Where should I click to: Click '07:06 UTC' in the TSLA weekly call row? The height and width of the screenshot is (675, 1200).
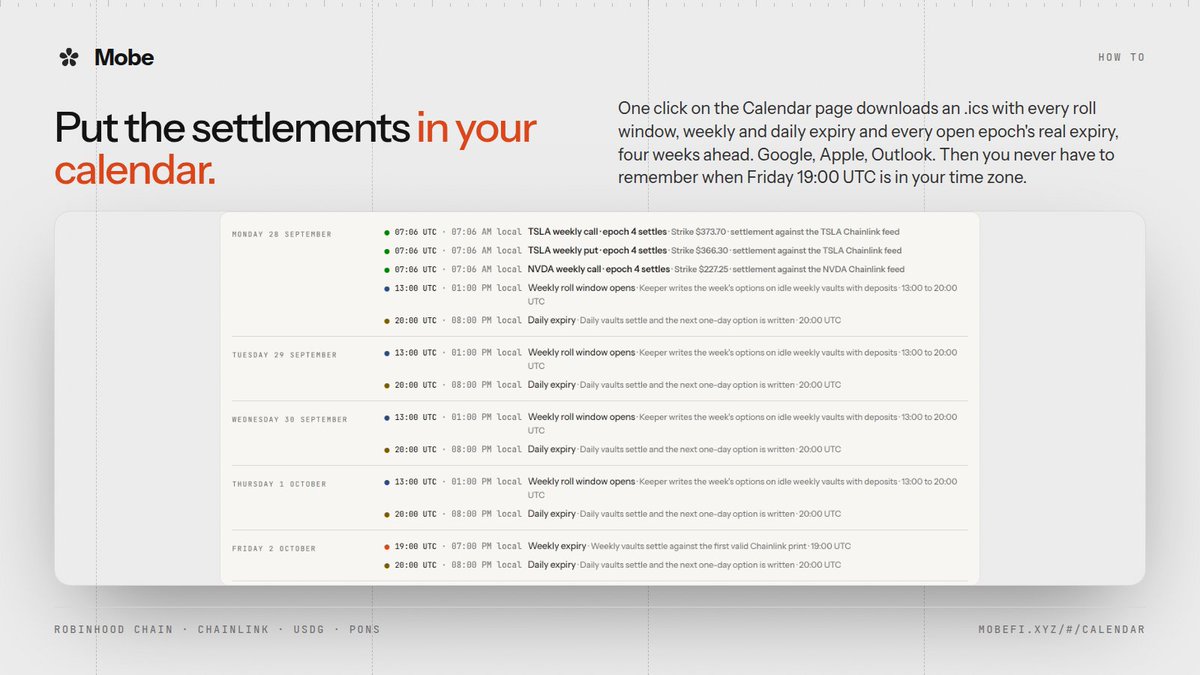tap(416, 232)
